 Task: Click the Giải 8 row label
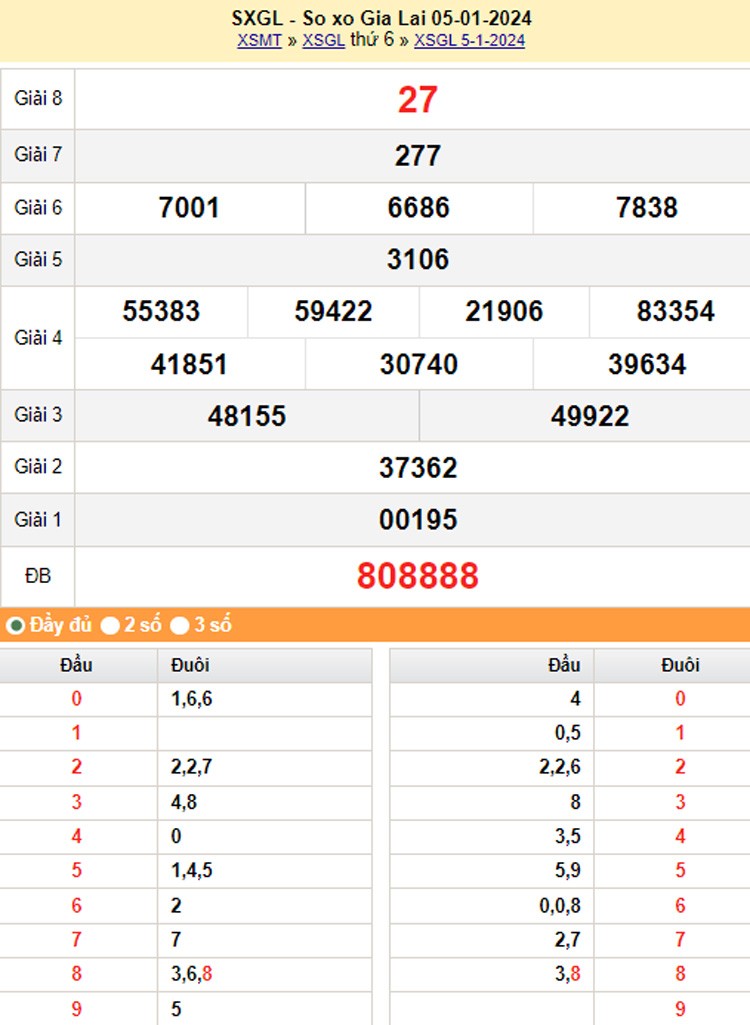click(x=38, y=99)
